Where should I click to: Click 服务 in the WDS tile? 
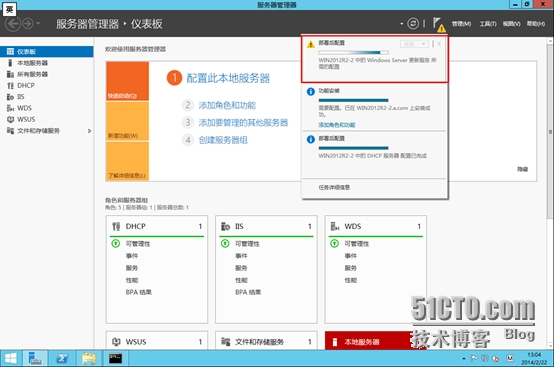(351, 268)
